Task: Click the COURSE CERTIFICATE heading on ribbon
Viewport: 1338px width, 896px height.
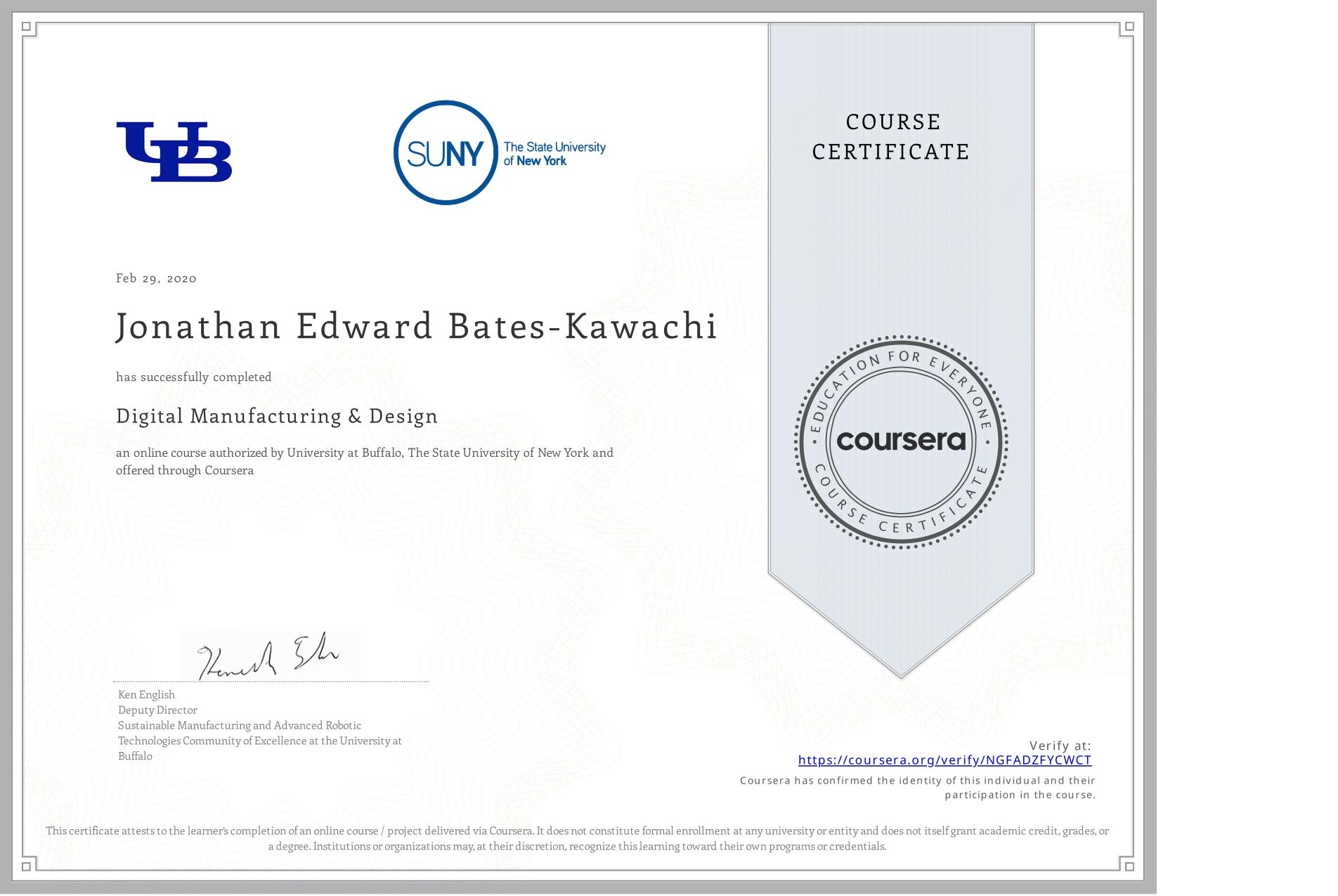Action: click(x=891, y=137)
